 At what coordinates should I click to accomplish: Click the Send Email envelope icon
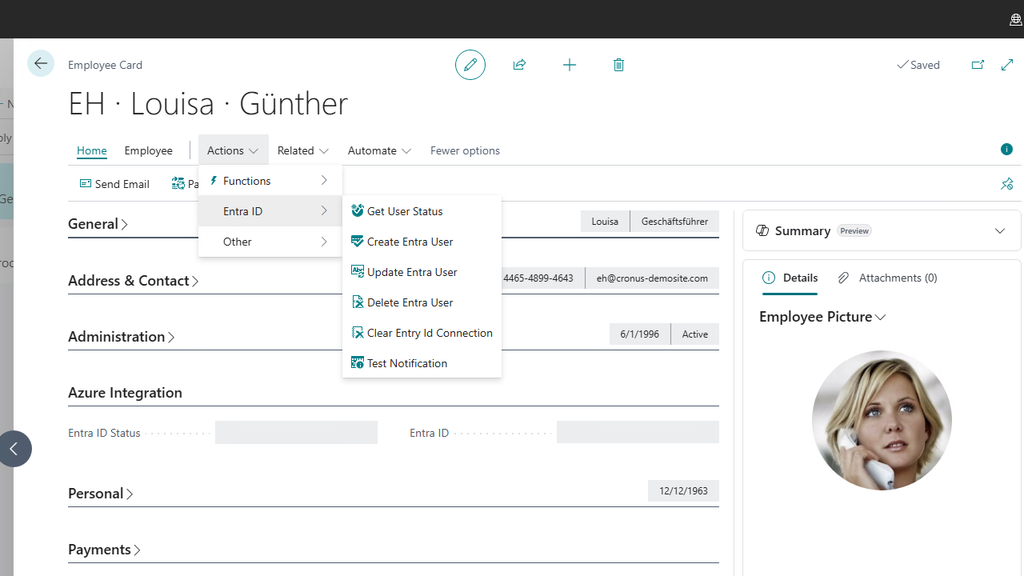[86, 184]
